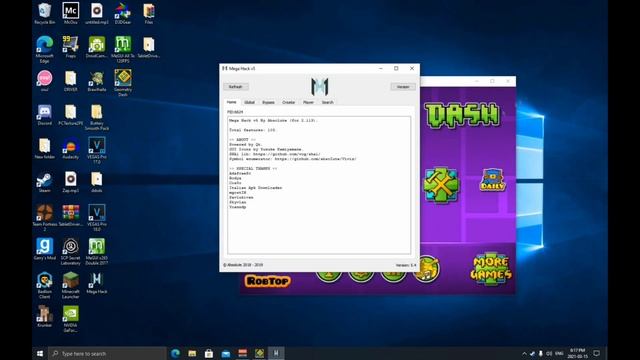The height and width of the screenshot is (360, 640).
Task: Click the Total features line in the text box
Action: click(x=252, y=130)
